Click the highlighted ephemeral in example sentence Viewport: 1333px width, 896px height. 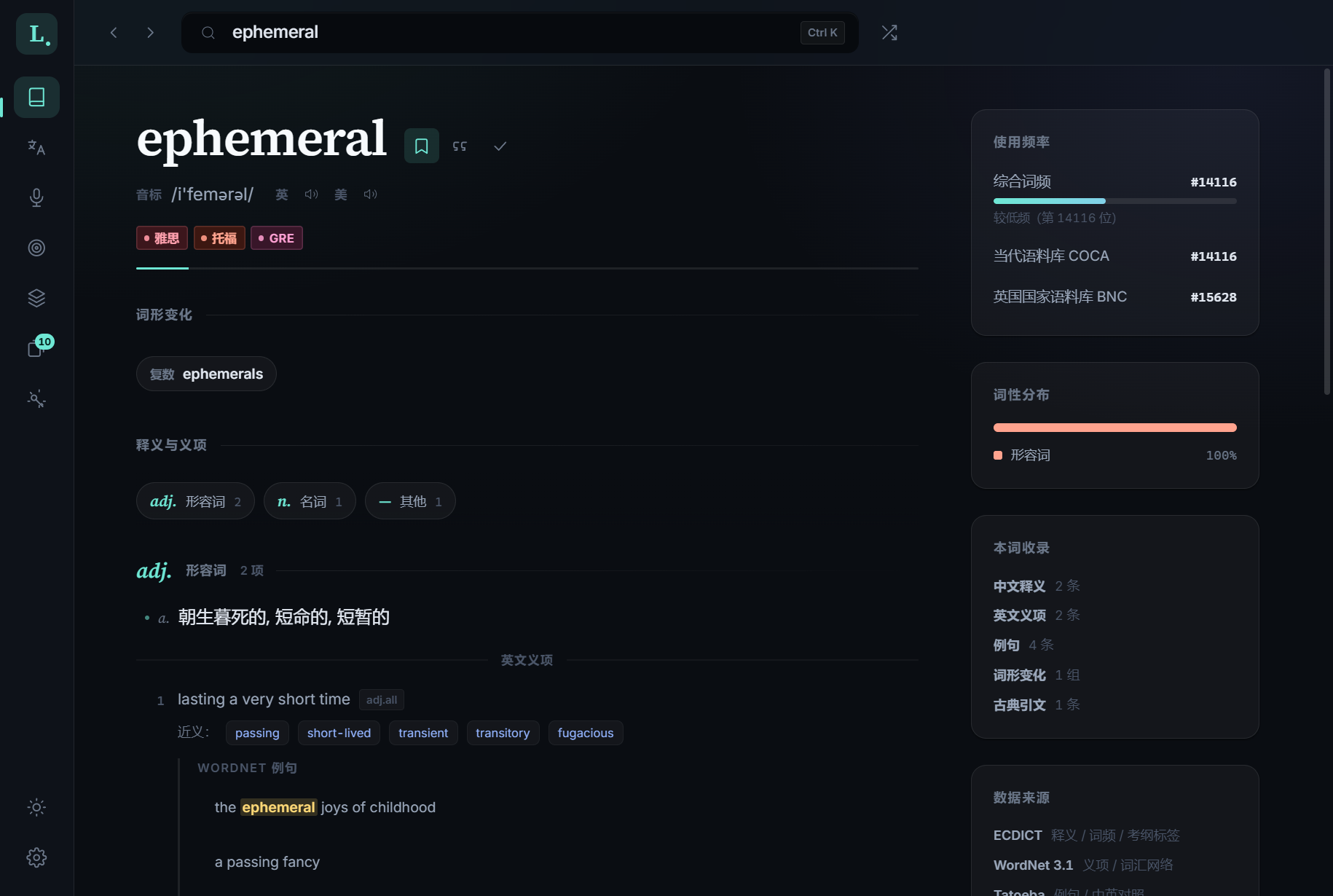pos(278,807)
